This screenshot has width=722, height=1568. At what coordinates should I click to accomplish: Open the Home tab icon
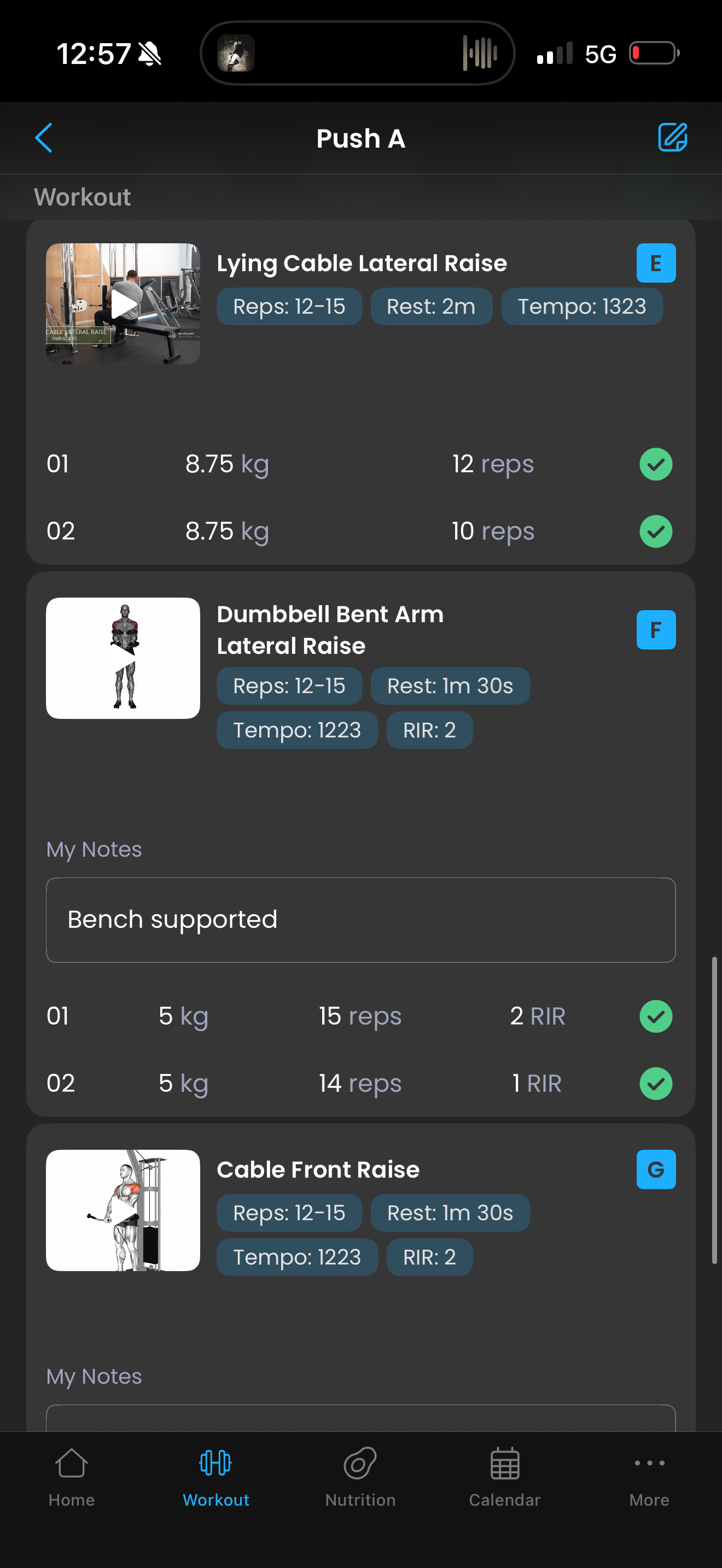(71, 1464)
